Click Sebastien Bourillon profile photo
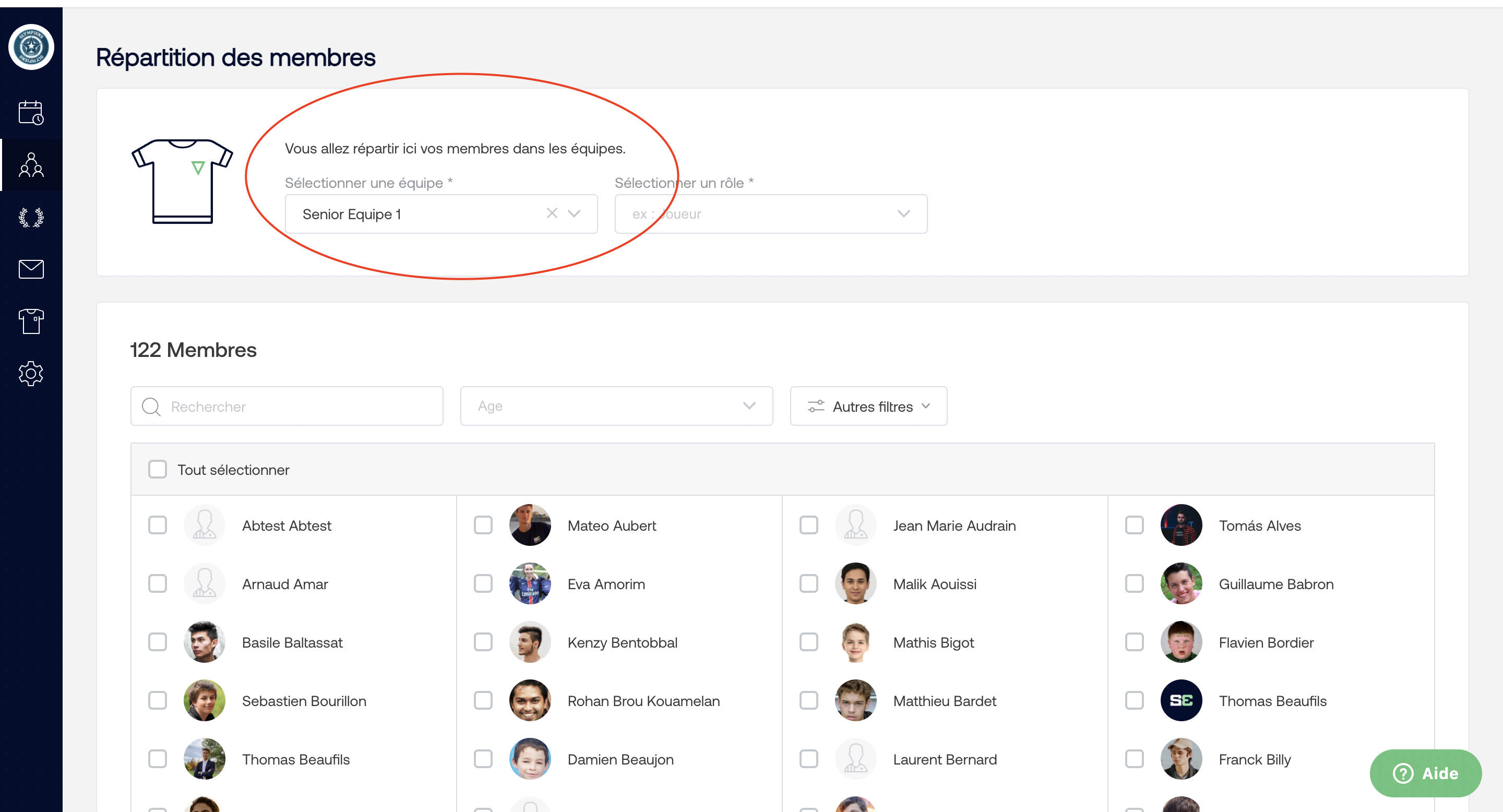The width and height of the screenshot is (1503, 812). click(205, 700)
